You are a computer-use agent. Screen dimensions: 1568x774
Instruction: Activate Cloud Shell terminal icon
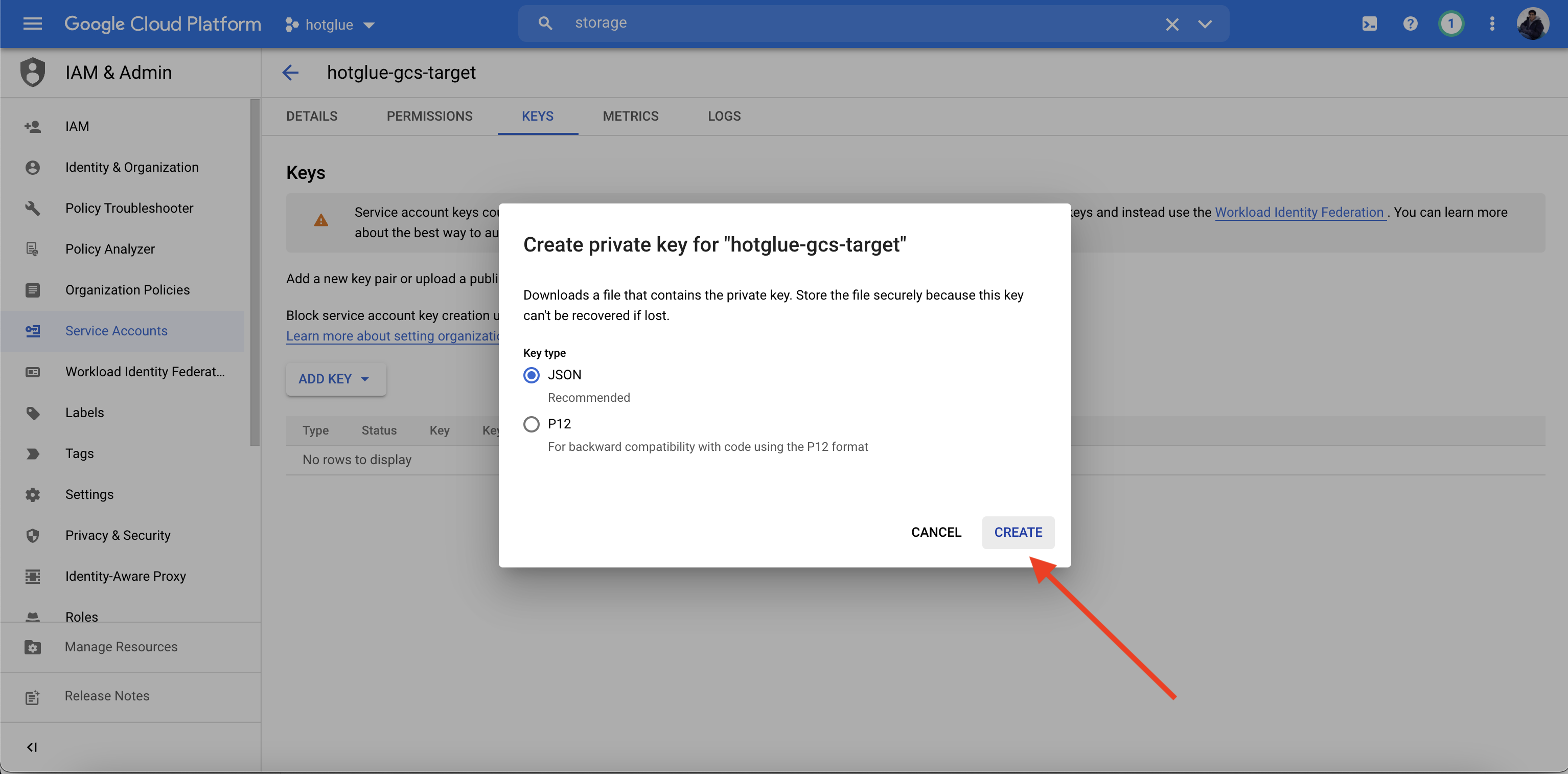click(1369, 24)
